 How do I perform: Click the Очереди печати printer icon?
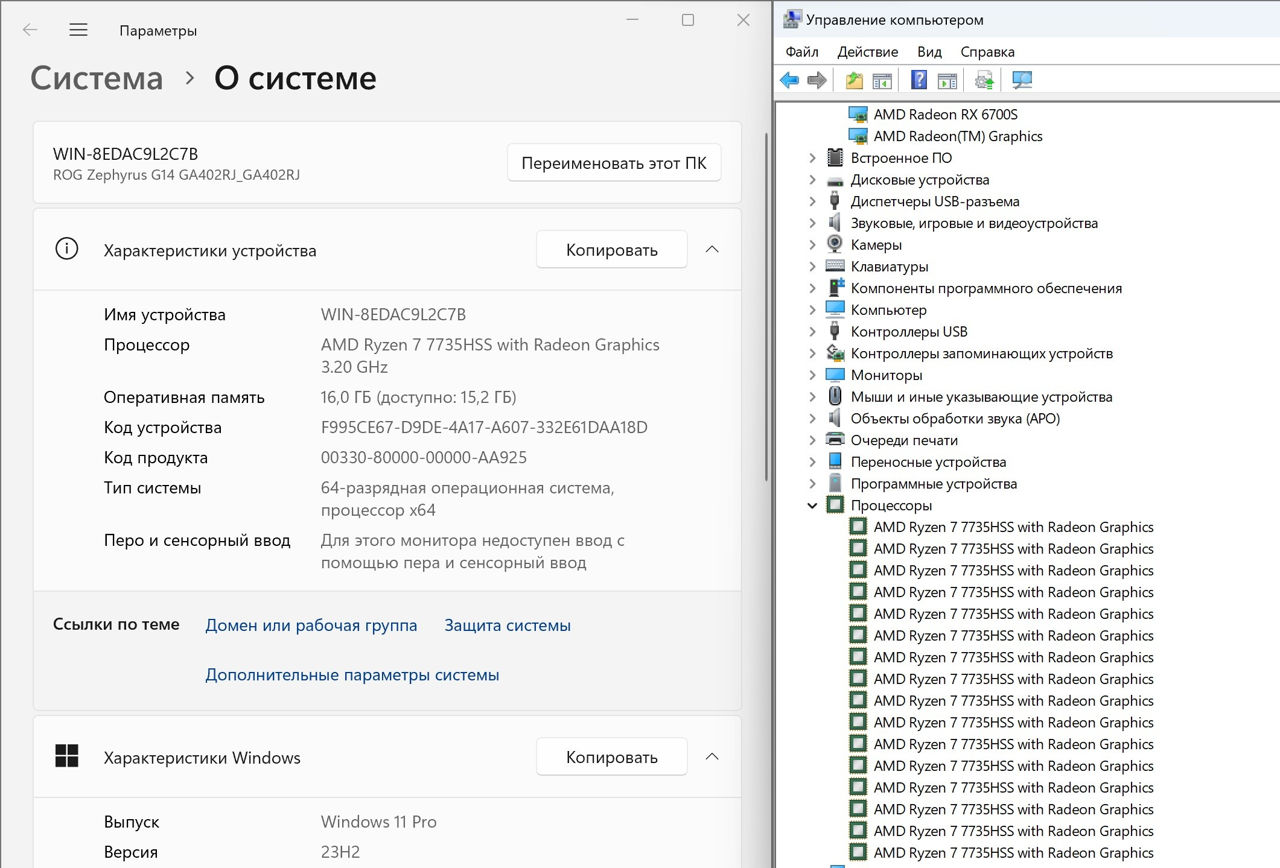[835, 440]
